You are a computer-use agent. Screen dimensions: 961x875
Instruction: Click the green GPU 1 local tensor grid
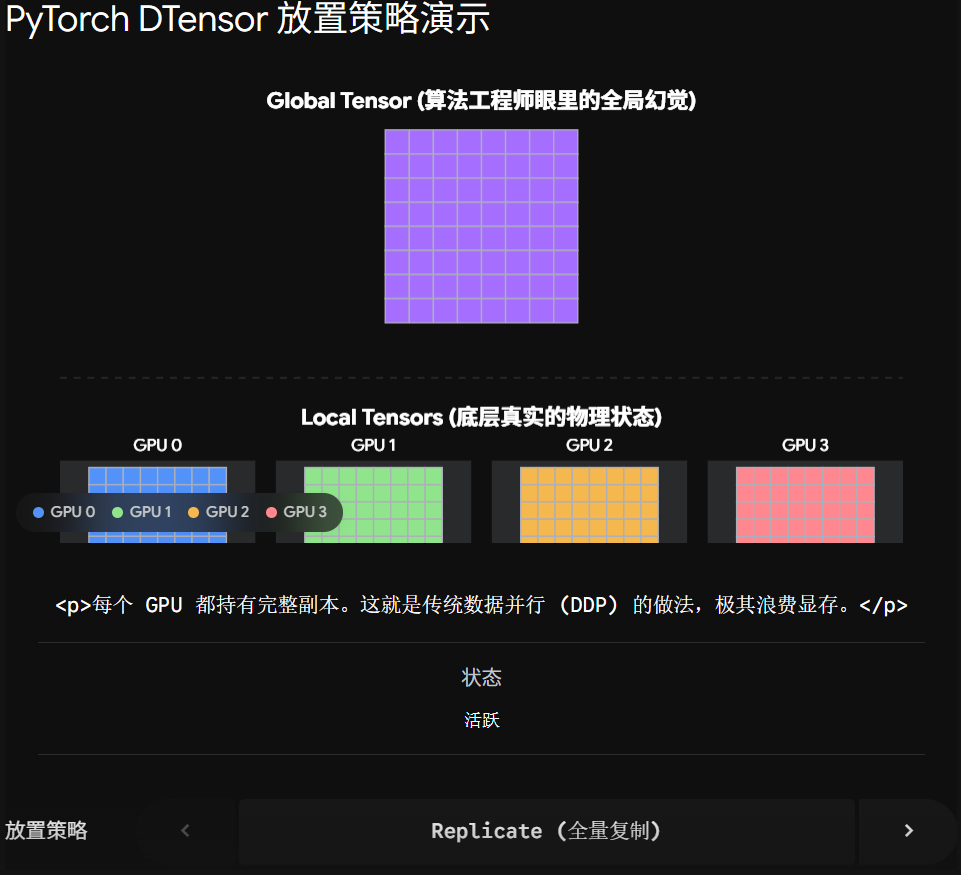(x=373, y=504)
